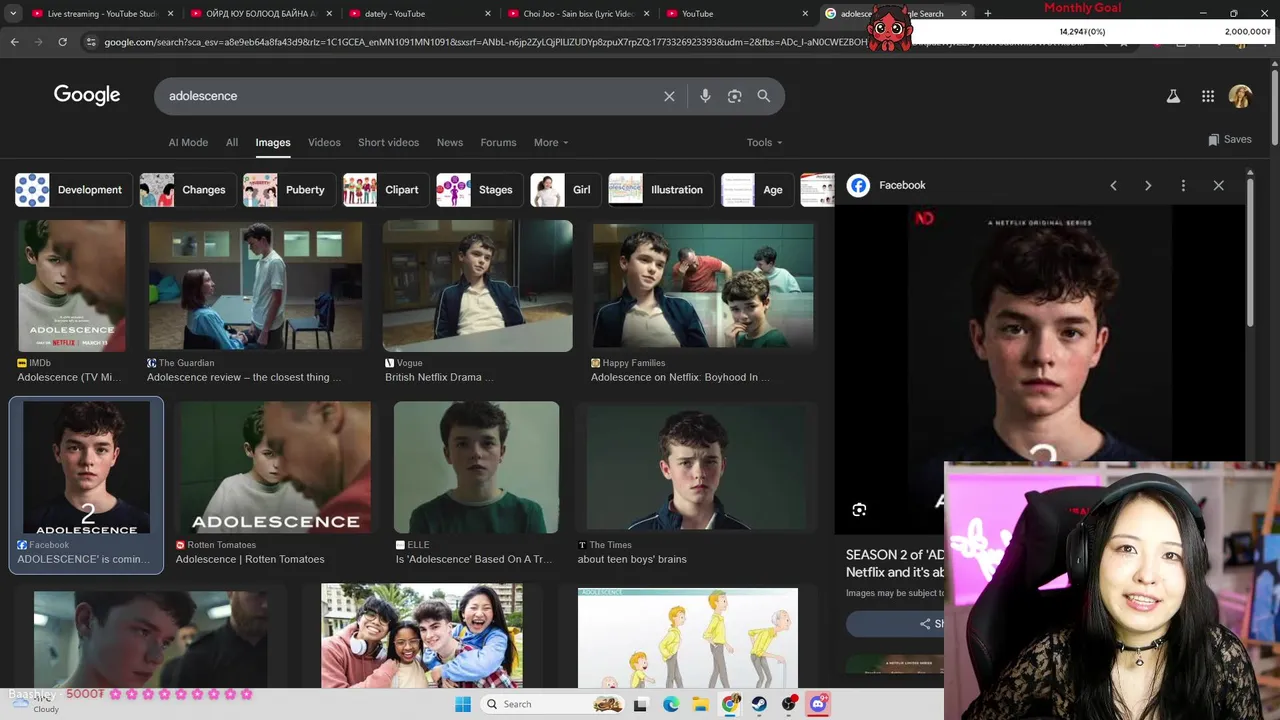Open Steam from taskbar

coord(759,704)
